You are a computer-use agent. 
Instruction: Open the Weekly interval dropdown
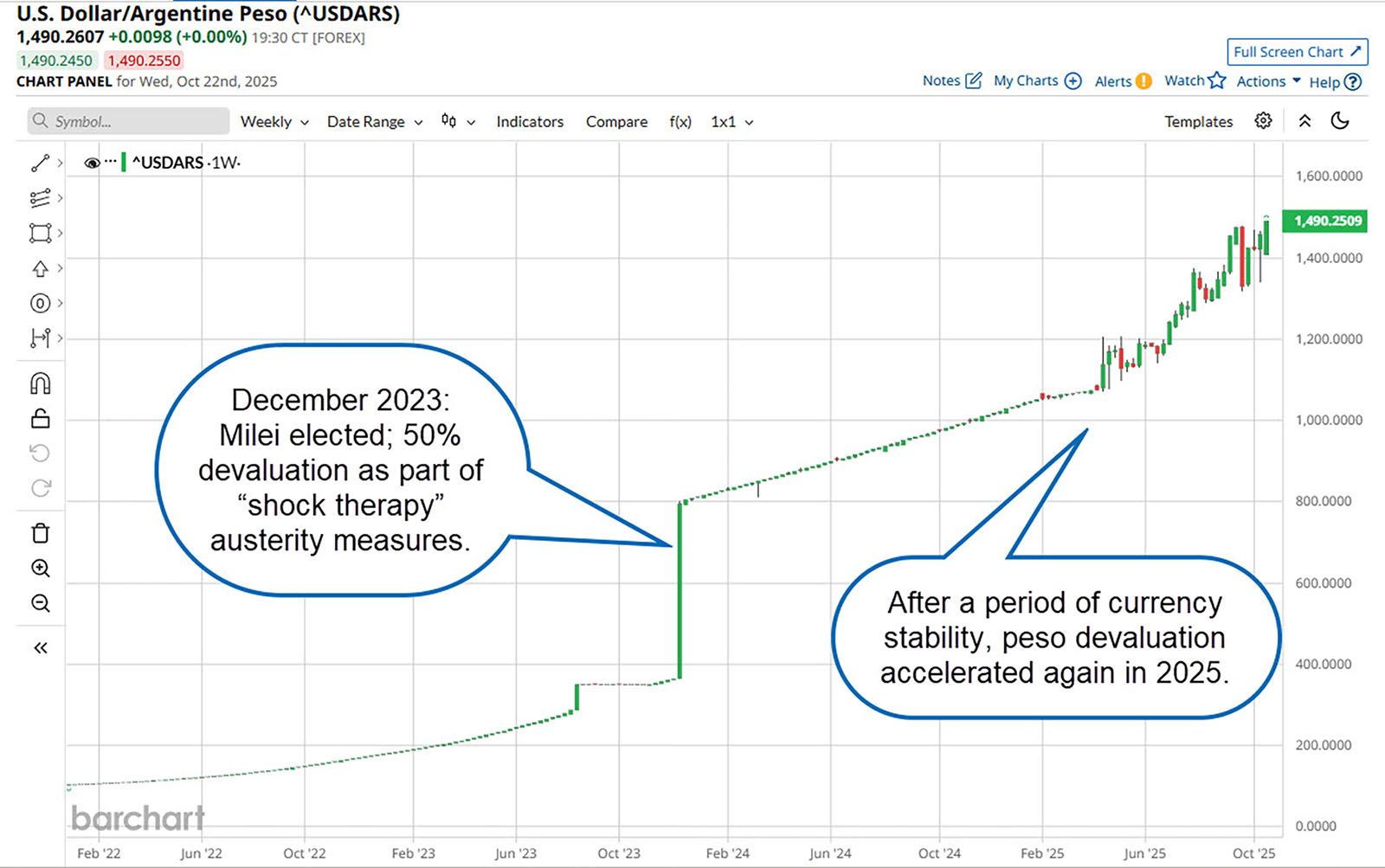(x=274, y=122)
